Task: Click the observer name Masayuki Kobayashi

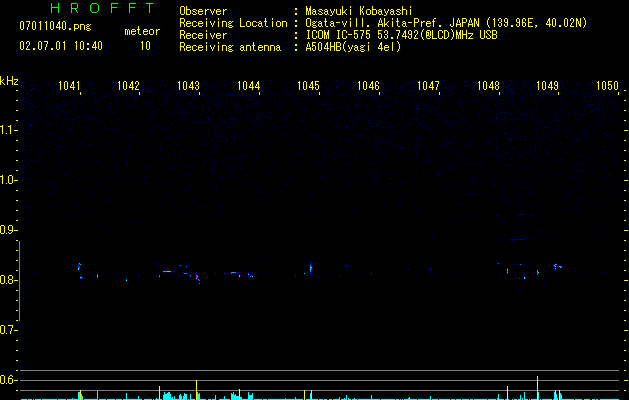Action: click(x=359, y=11)
